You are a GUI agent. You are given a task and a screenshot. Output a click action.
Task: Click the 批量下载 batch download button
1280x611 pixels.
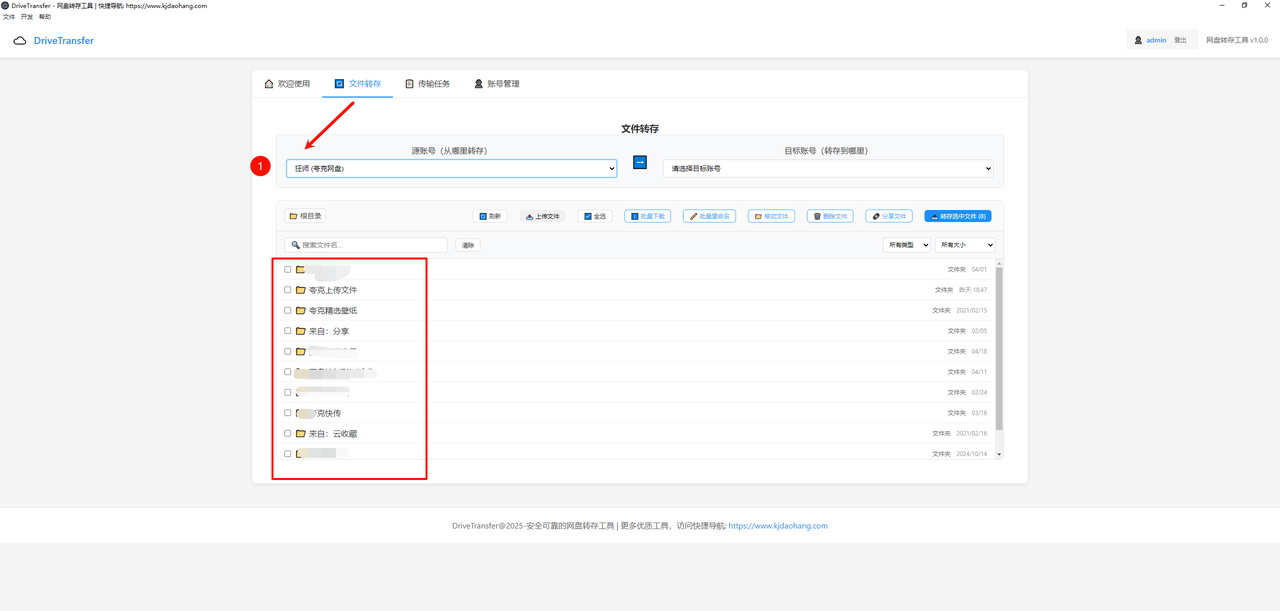click(x=647, y=216)
